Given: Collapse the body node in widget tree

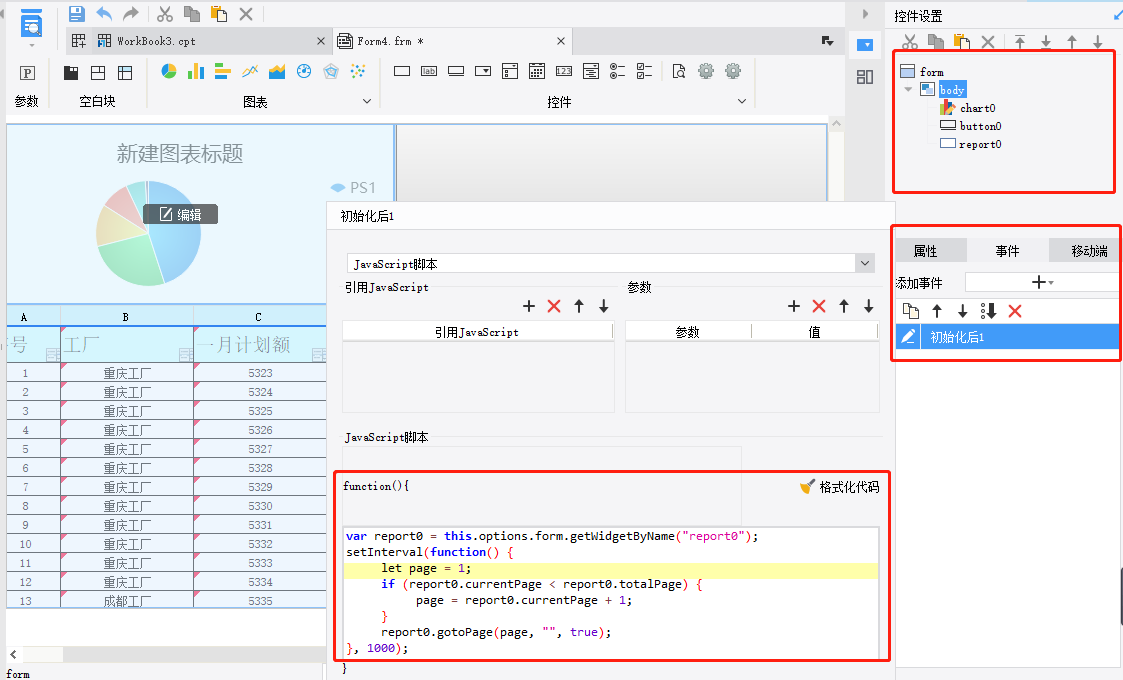Looking at the screenshot, I should pos(908,90).
